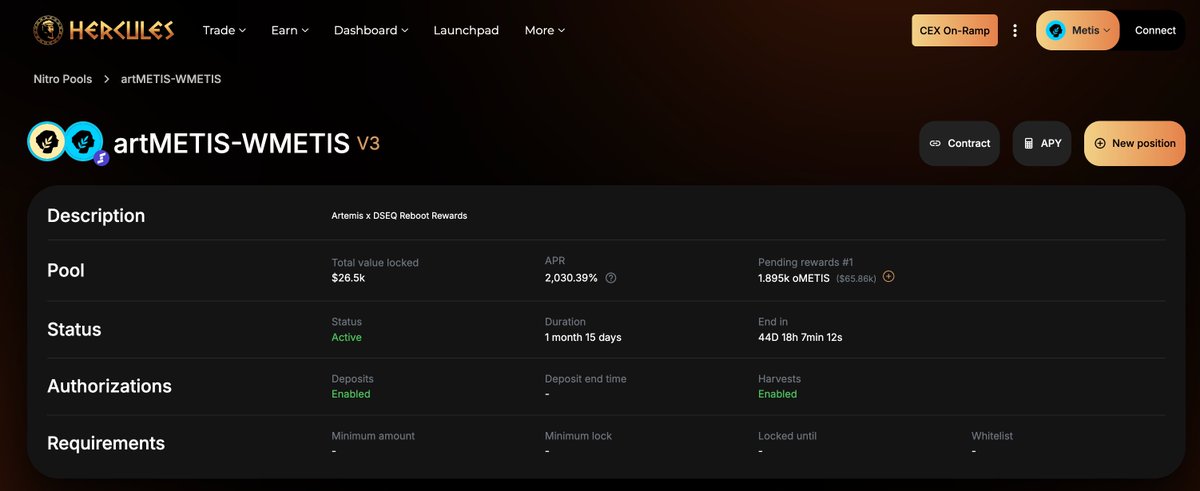The image size is (1200, 491).
Task: Open the APY calculator
Action: click(1042, 143)
